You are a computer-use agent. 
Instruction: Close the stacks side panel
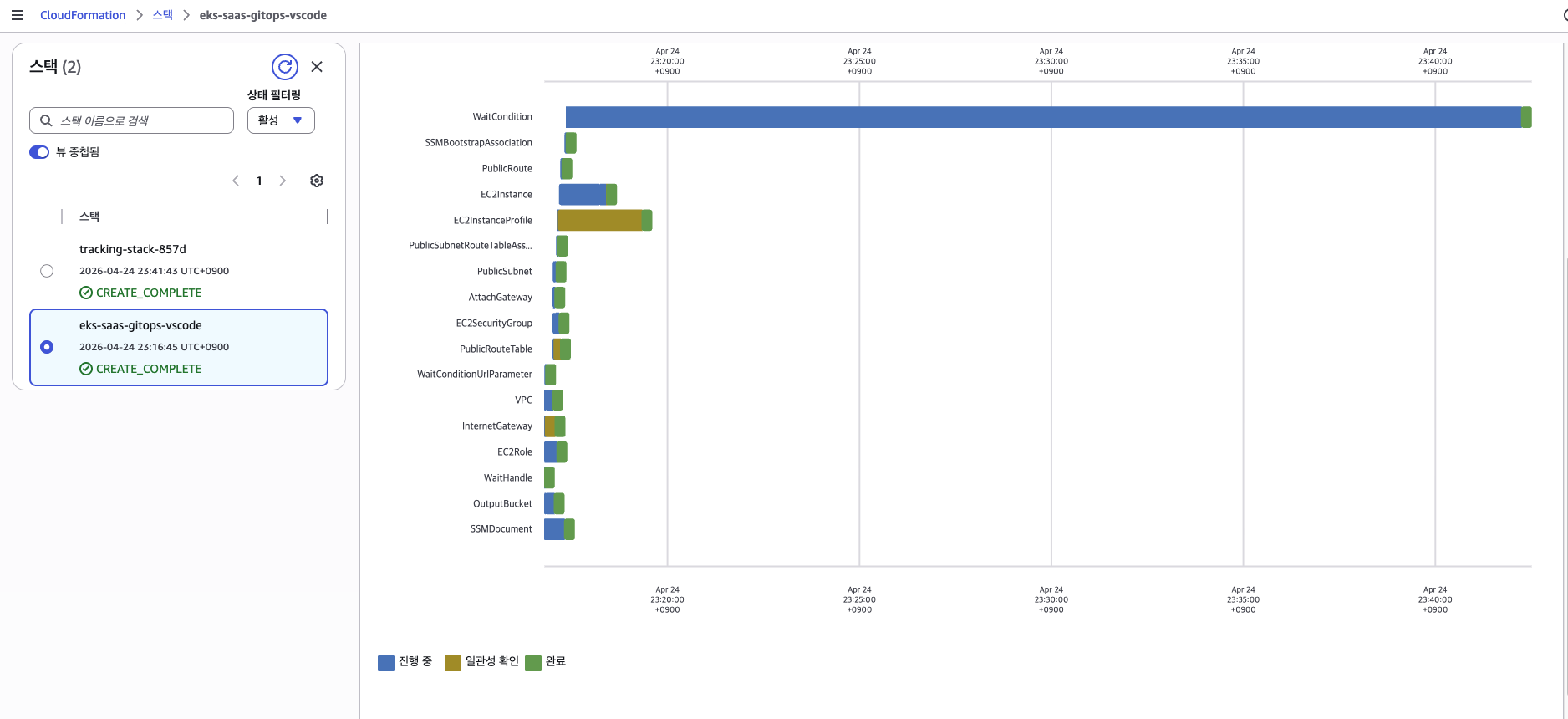point(317,67)
